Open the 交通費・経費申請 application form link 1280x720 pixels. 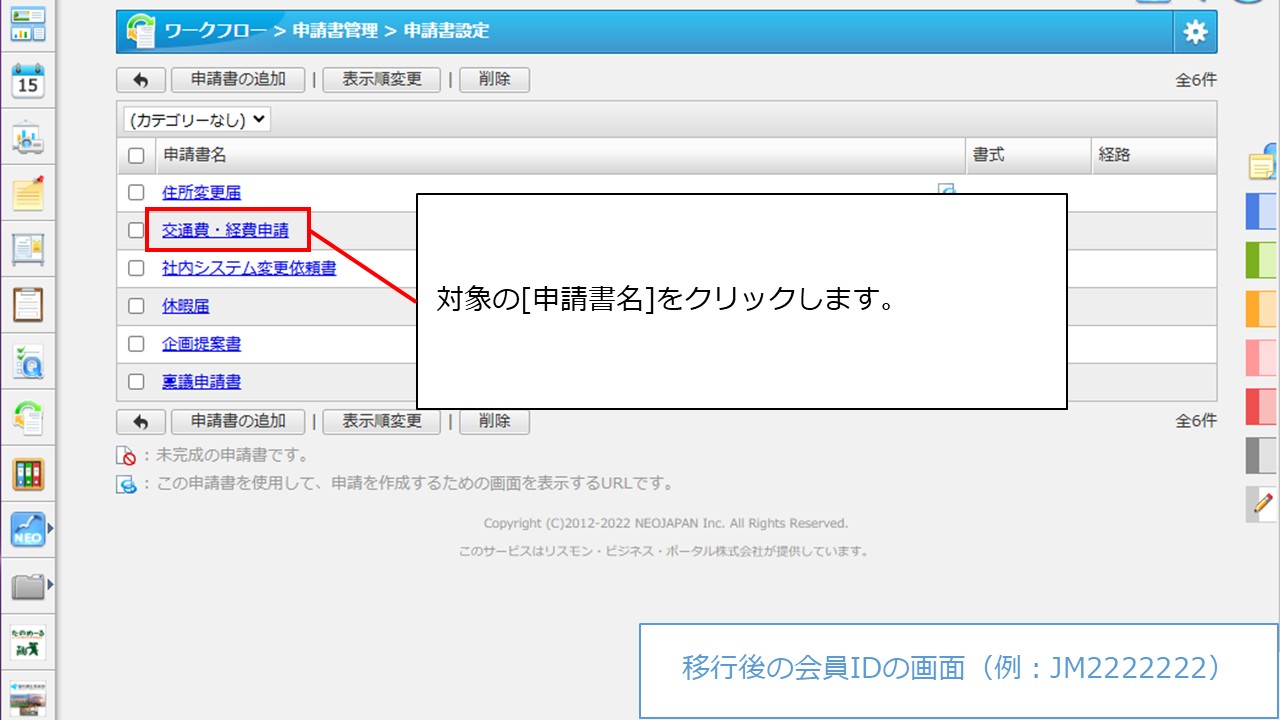tap(225, 231)
